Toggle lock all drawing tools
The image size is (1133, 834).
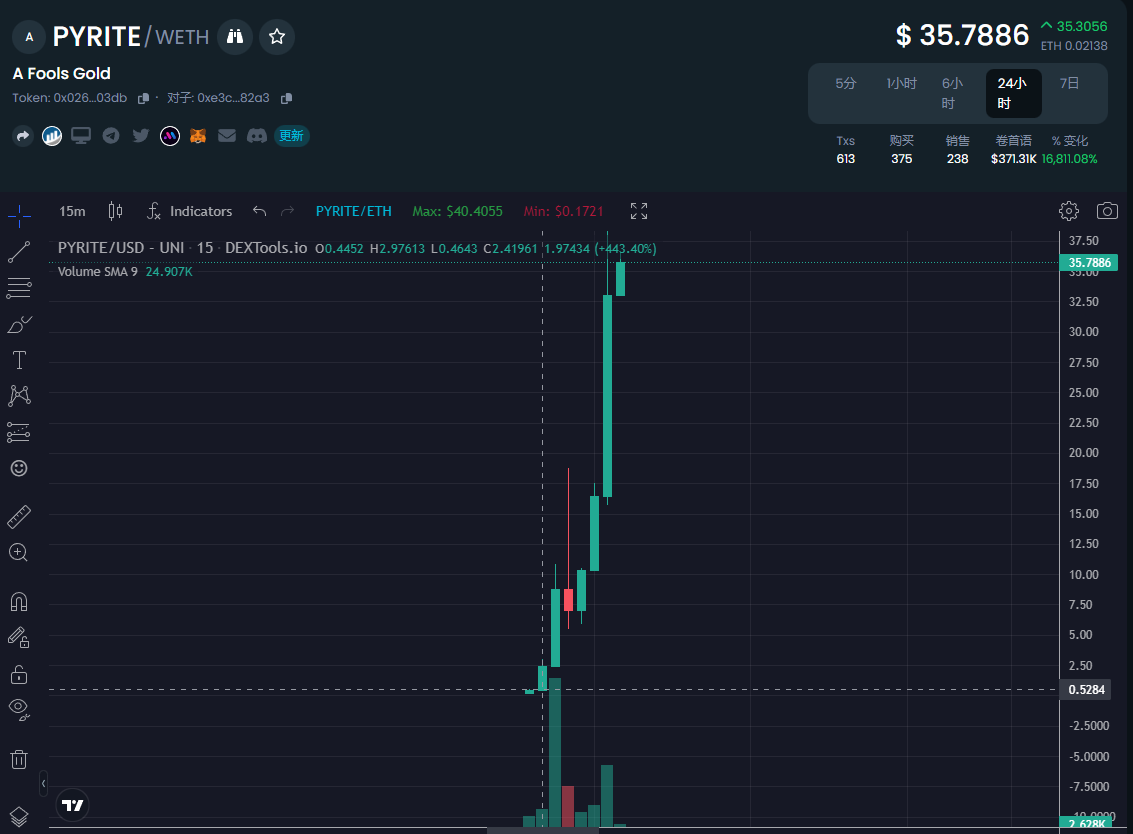pyautogui.click(x=19, y=674)
